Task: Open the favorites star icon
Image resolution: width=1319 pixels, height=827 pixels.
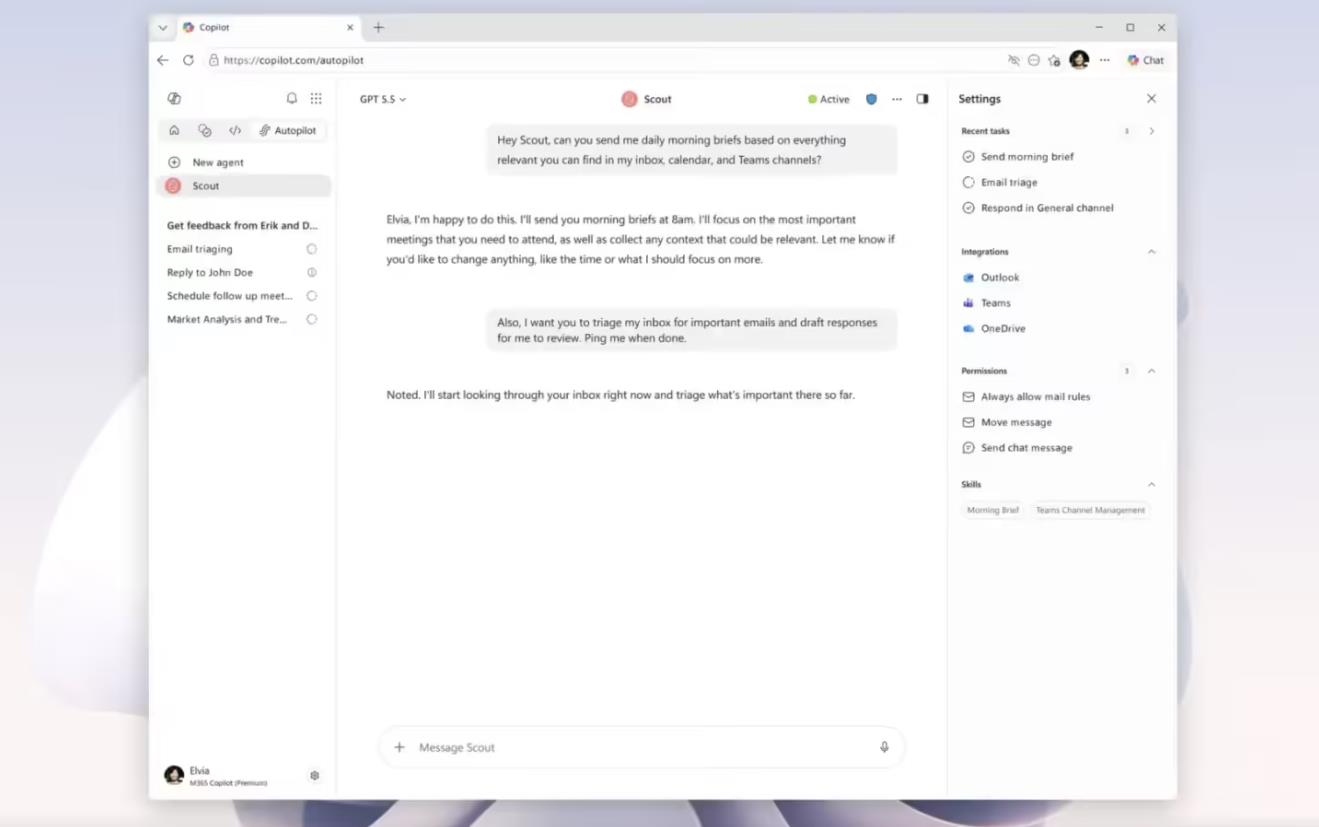Action: pos(1054,60)
